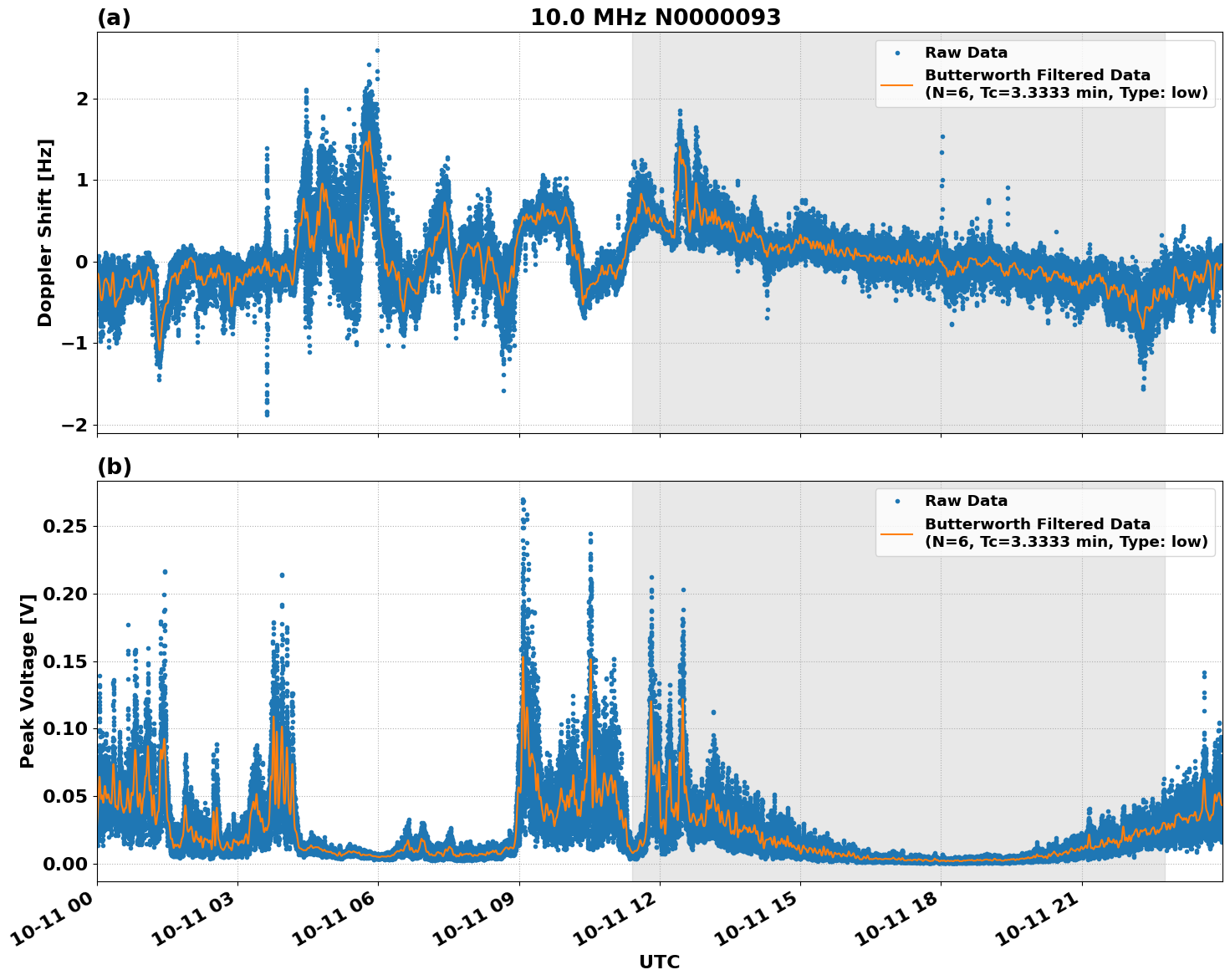
Task: Click the "Raw Data" text in panel (a) legend
Action: click(x=966, y=53)
